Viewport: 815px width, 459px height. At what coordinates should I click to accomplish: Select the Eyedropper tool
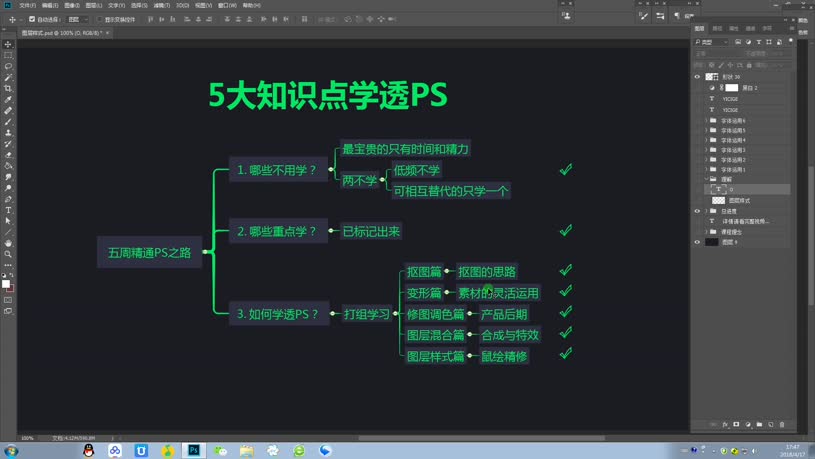click(x=8, y=99)
